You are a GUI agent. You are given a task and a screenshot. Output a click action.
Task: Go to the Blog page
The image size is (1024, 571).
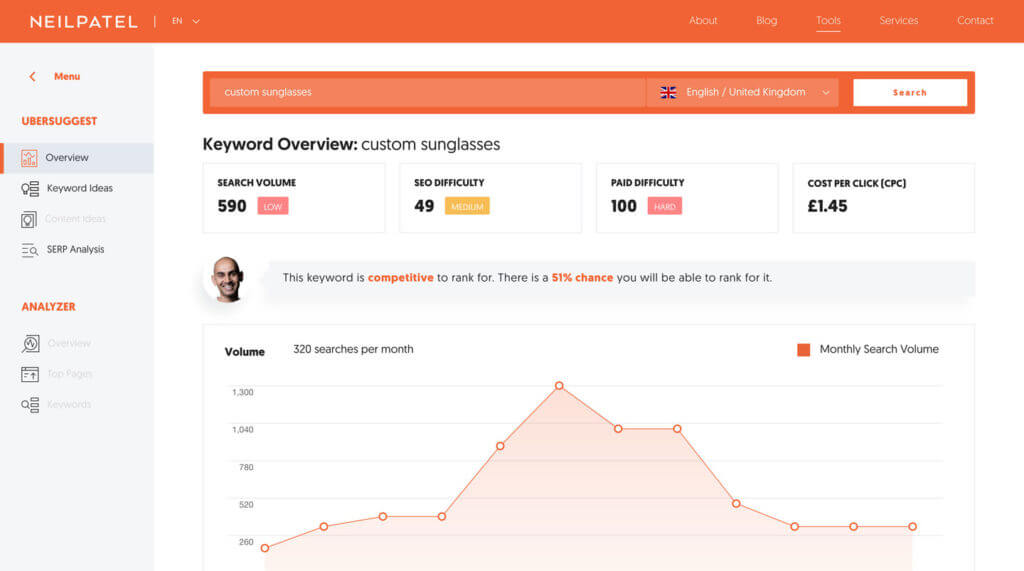(x=766, y=21)
